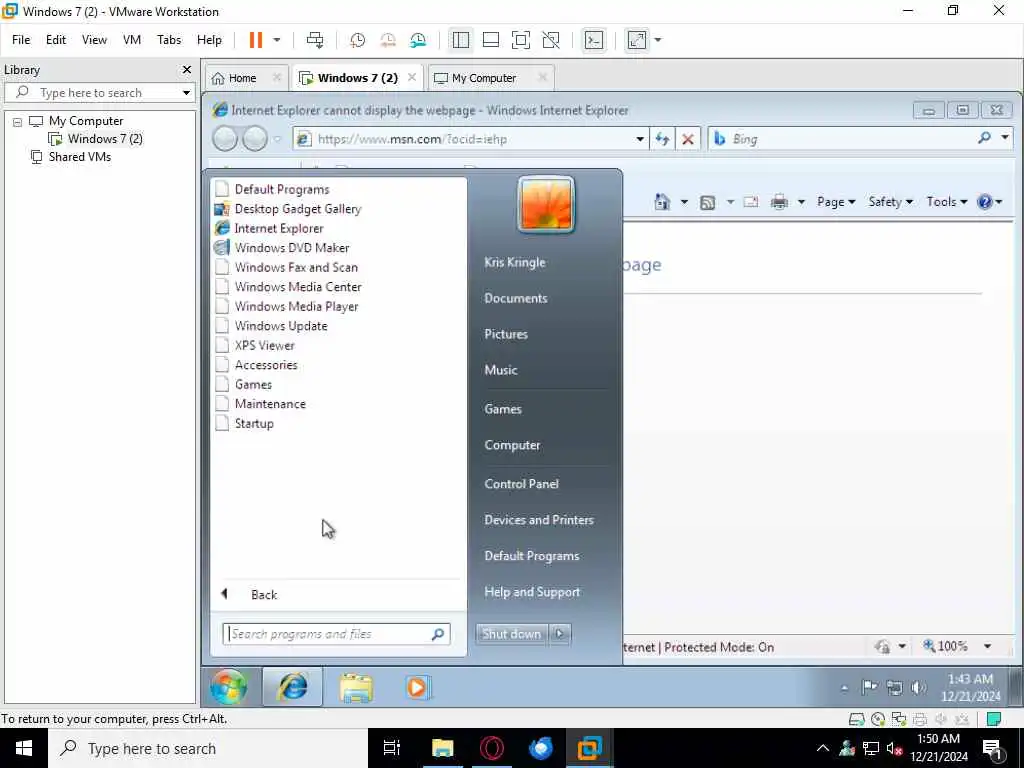
Task: Click the Shut down button
Action: click(x=511, y=633)
